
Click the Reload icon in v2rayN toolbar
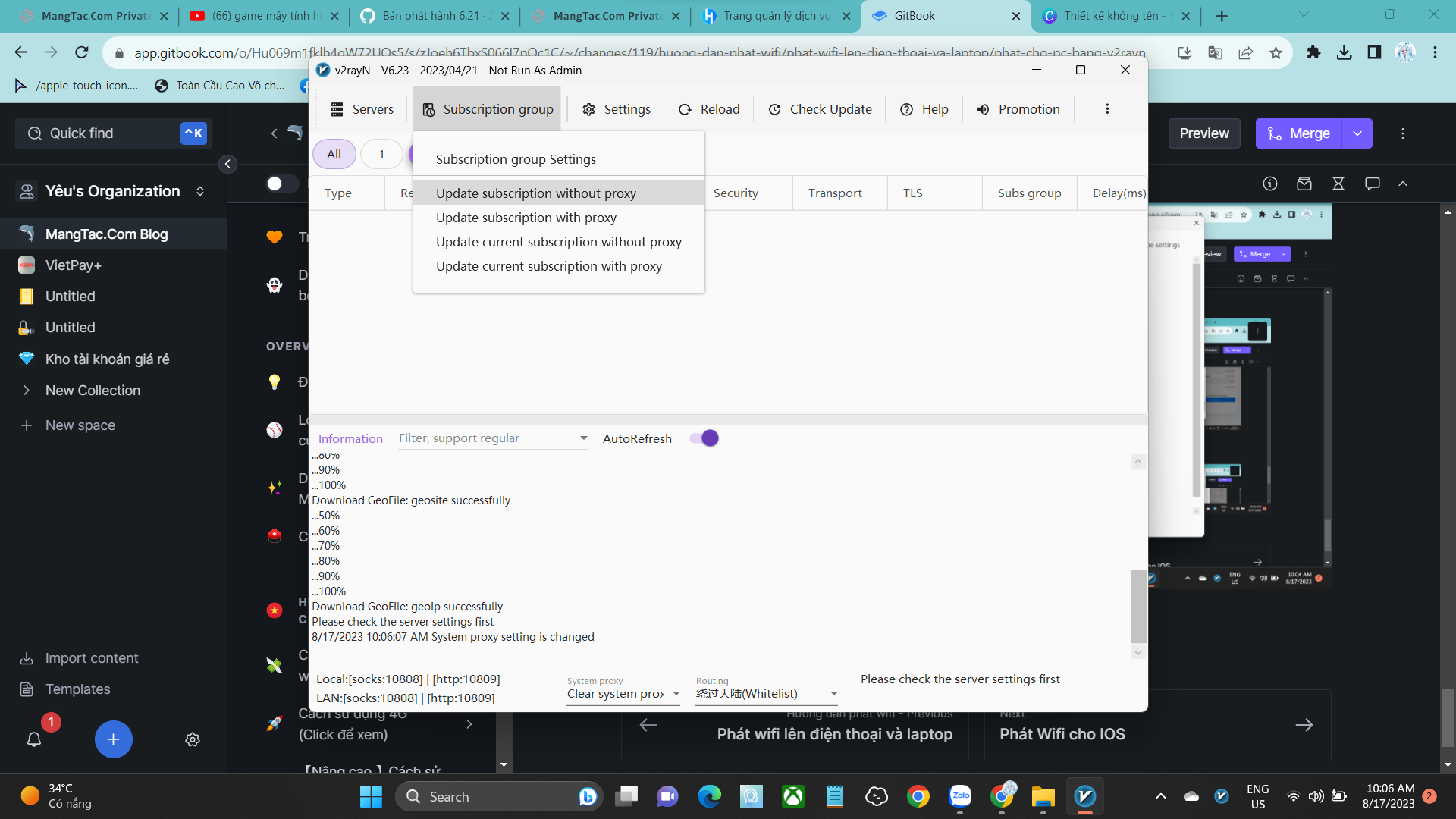click(685, 109)
